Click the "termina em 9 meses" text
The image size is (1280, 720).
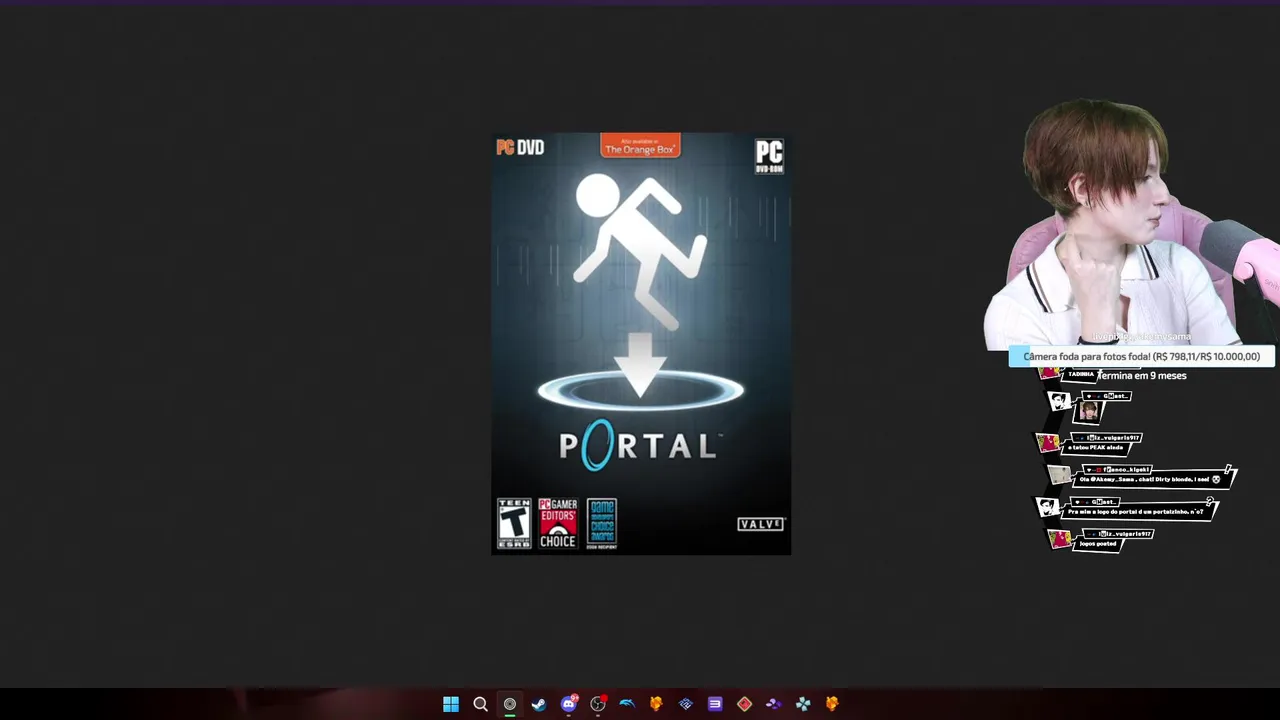1142,376
